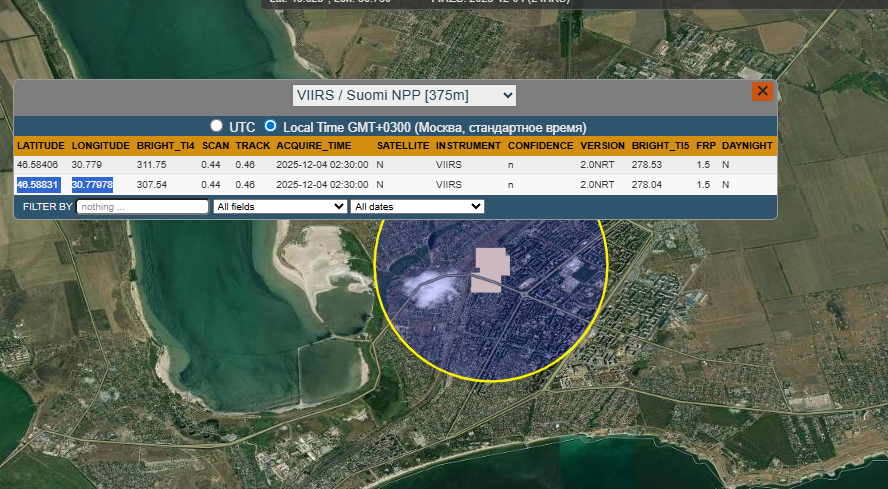Sort by the LONGITUDE column header

tap(100, 146)
